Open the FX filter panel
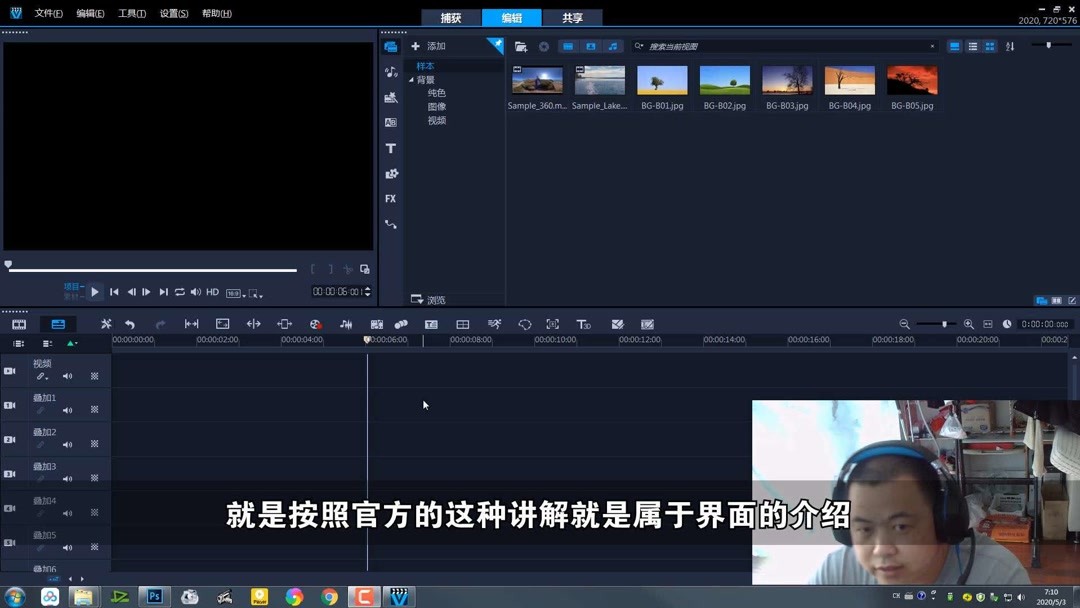1080x608 pixels. pos(390,198)
